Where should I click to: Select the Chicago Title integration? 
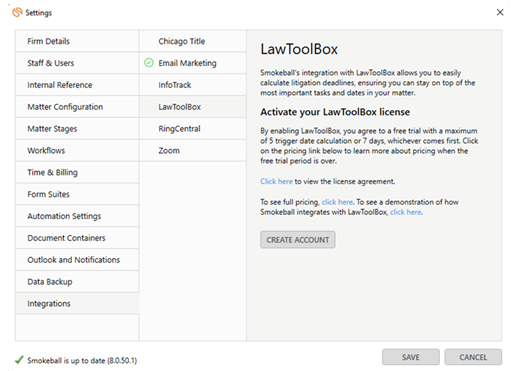coord(193,41)
